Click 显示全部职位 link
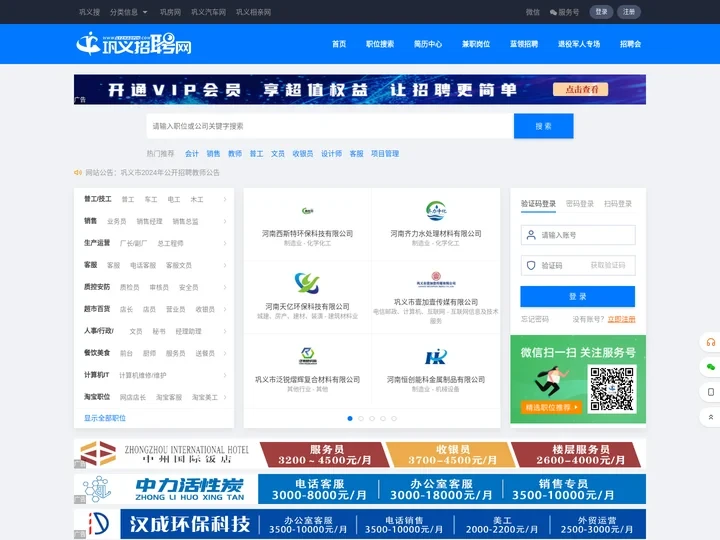Image resolution: width=720 pixels, height=540 pixels. click(105, 418)
